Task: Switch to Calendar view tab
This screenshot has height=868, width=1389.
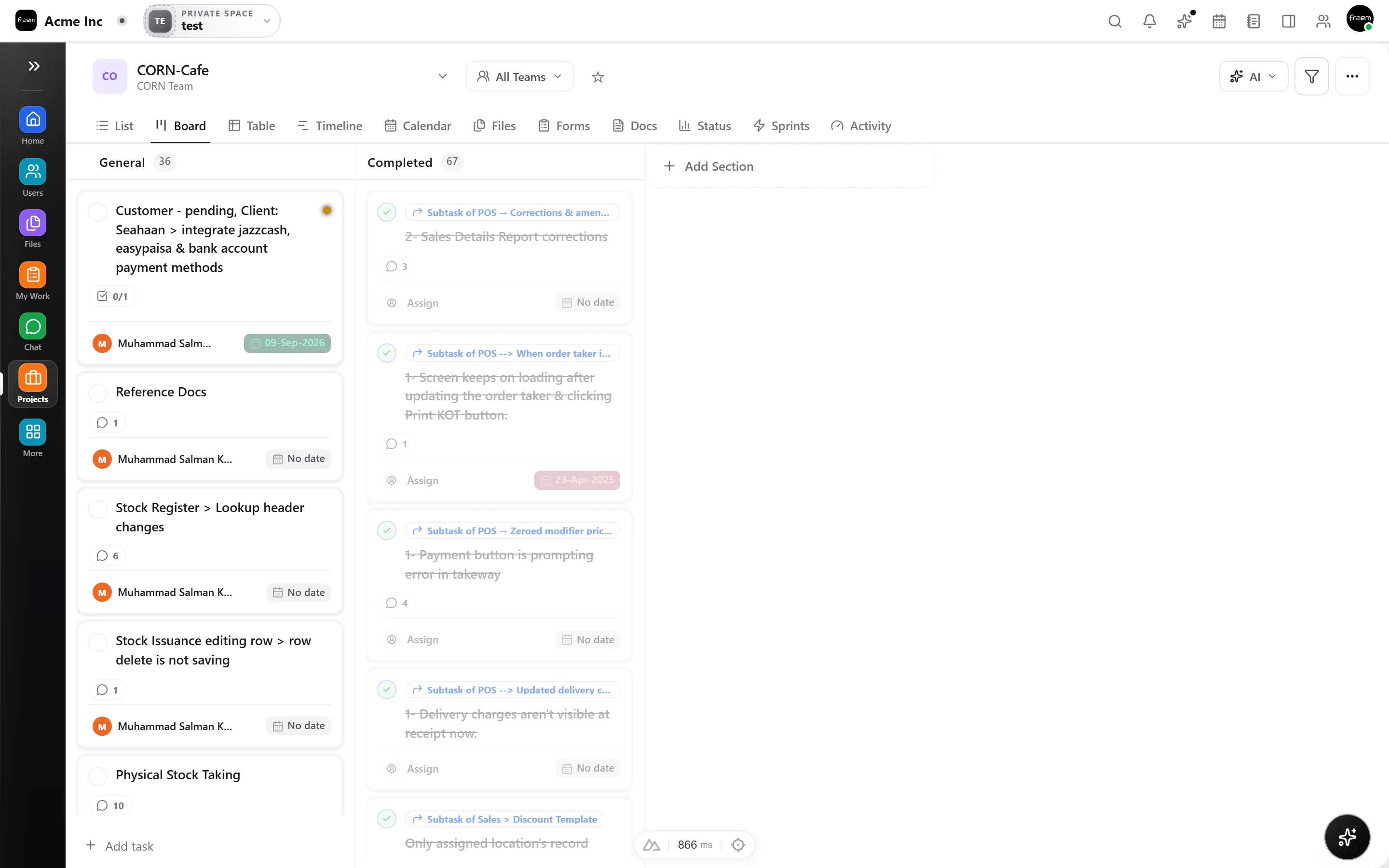Action: [x=418, y=126]
